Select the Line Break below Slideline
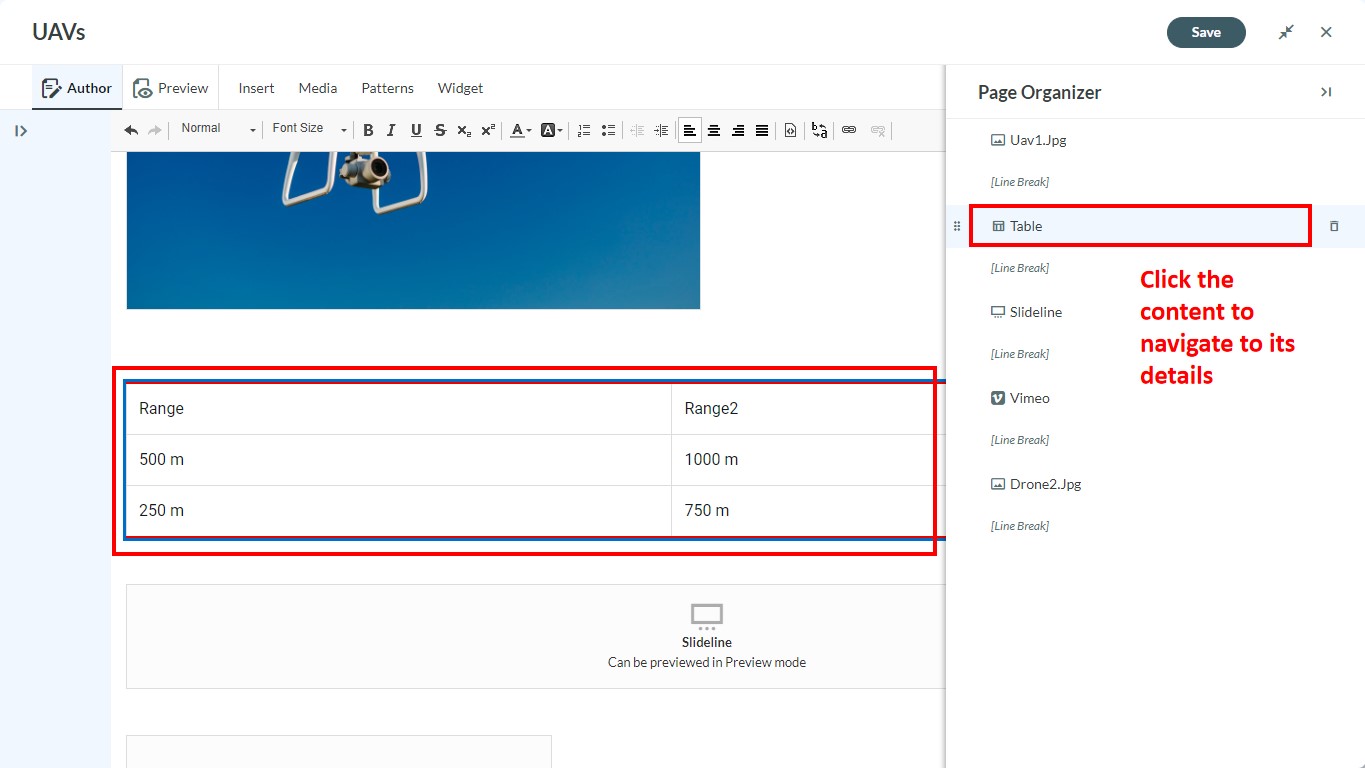 (x=1020, y=354)
